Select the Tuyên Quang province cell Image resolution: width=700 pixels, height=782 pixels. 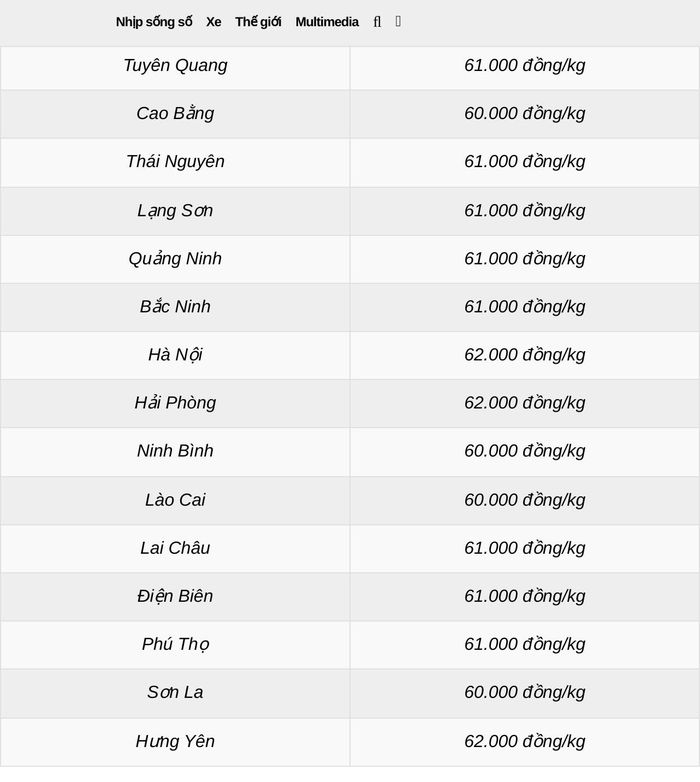[175, 65]
